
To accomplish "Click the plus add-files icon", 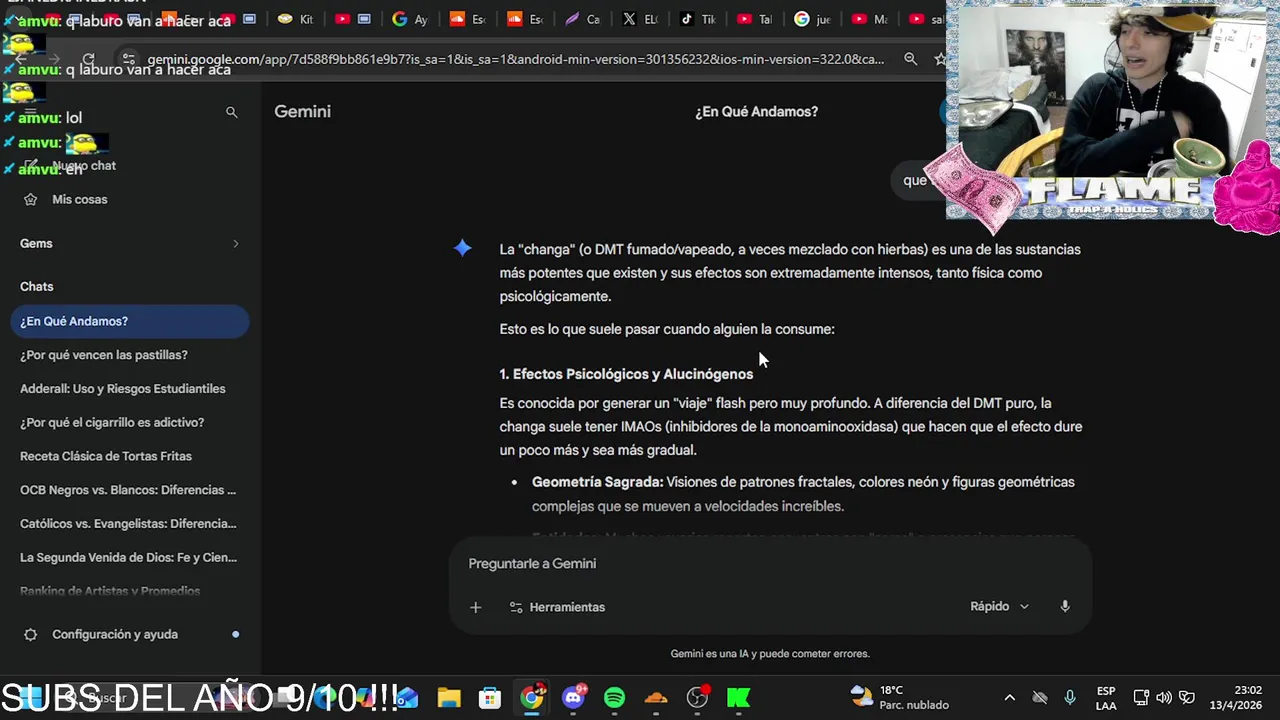I will pos(475,607).
